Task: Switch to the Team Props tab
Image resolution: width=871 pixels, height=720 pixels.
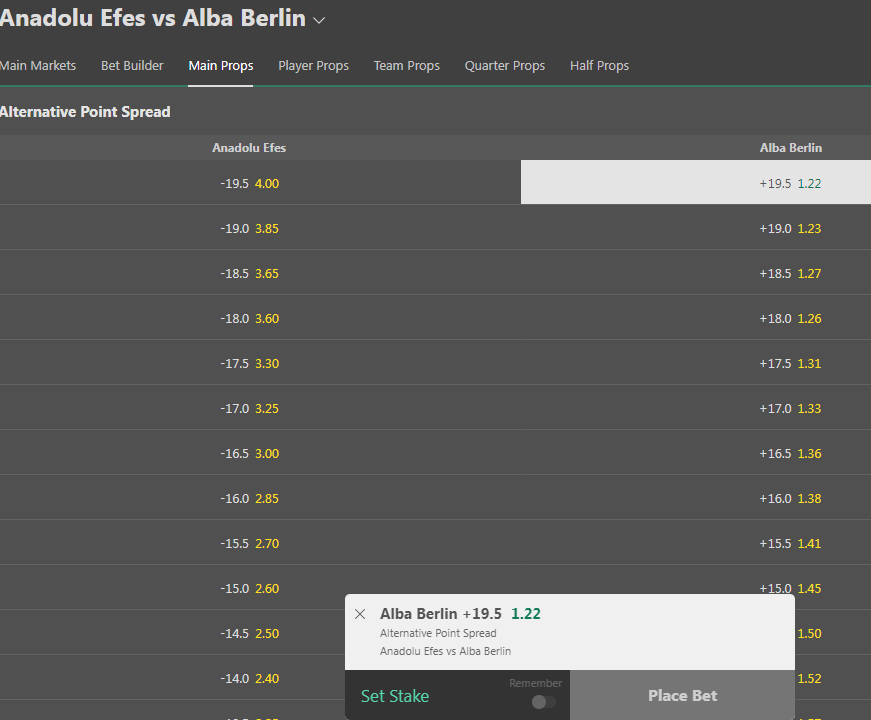Action: [x=407, y=66]
